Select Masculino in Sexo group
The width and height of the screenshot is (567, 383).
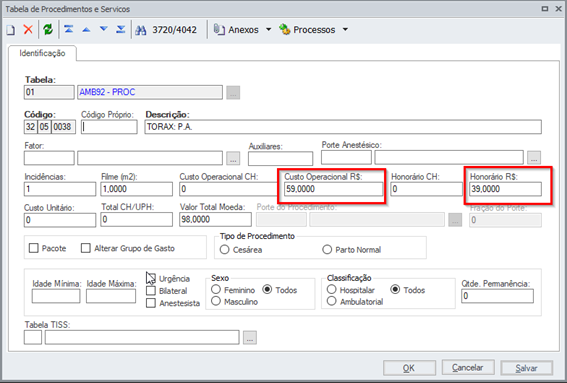[x=216, y=301]
